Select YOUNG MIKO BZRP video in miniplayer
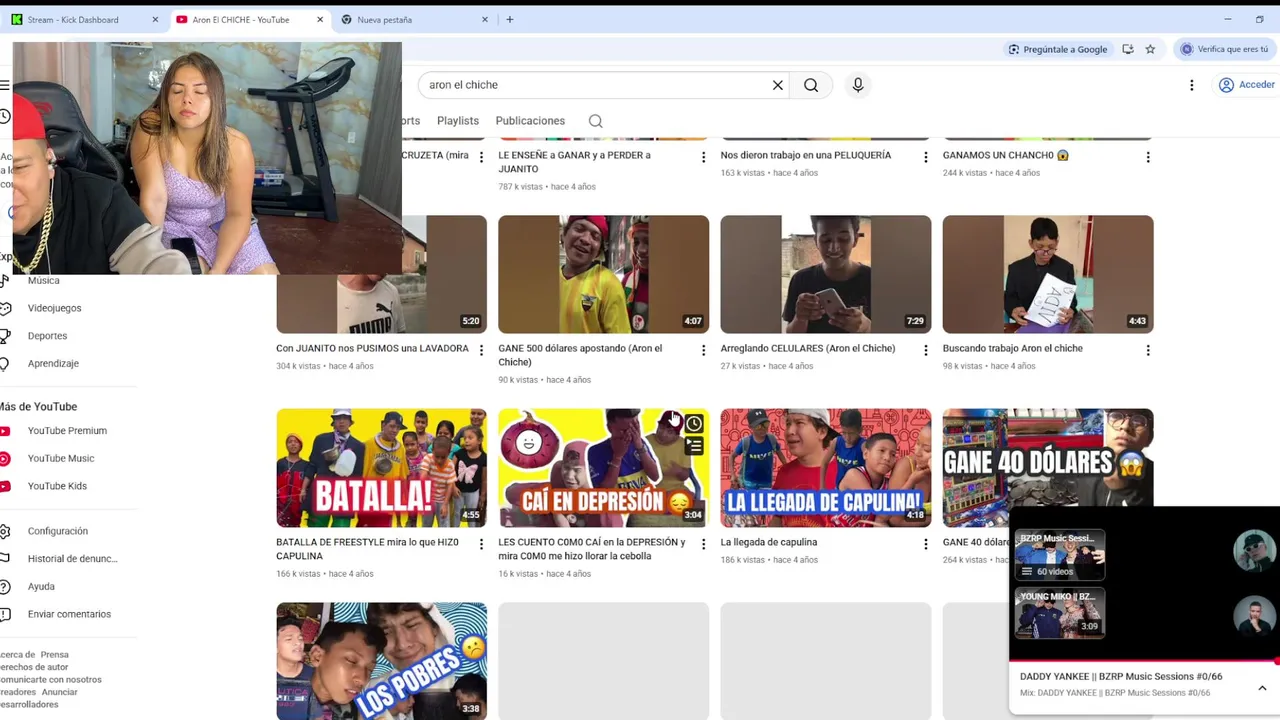The image size is (1280, 720). click(x=1060, y=612)
